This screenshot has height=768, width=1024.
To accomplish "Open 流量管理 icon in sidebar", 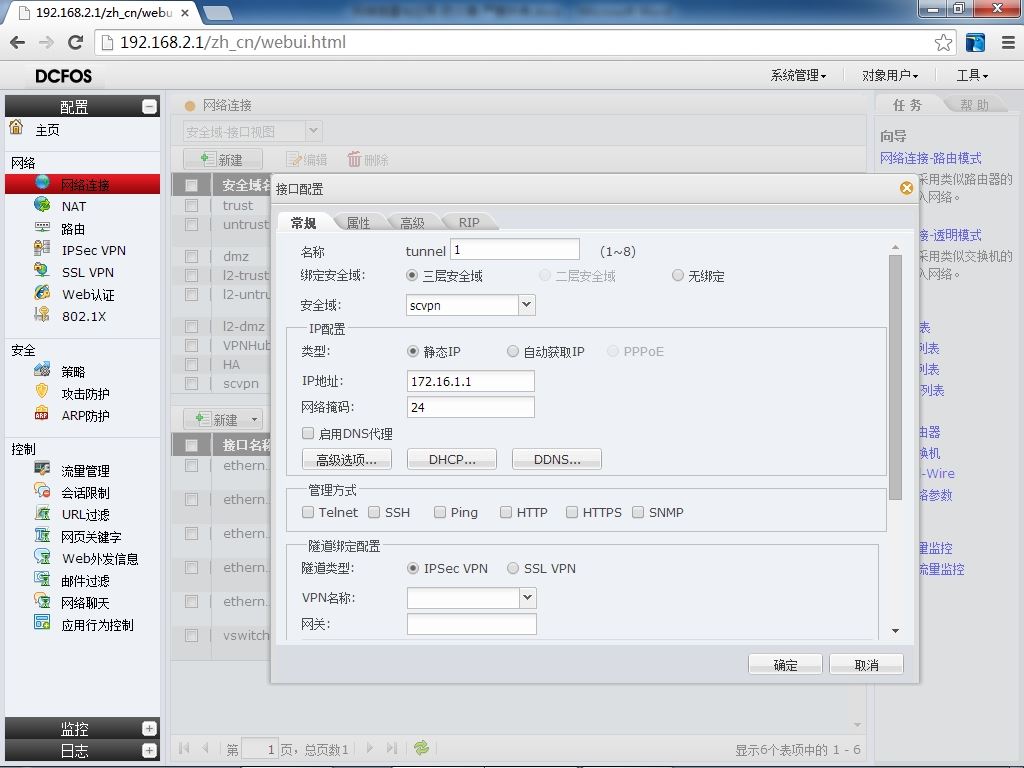I will (42, 469).
